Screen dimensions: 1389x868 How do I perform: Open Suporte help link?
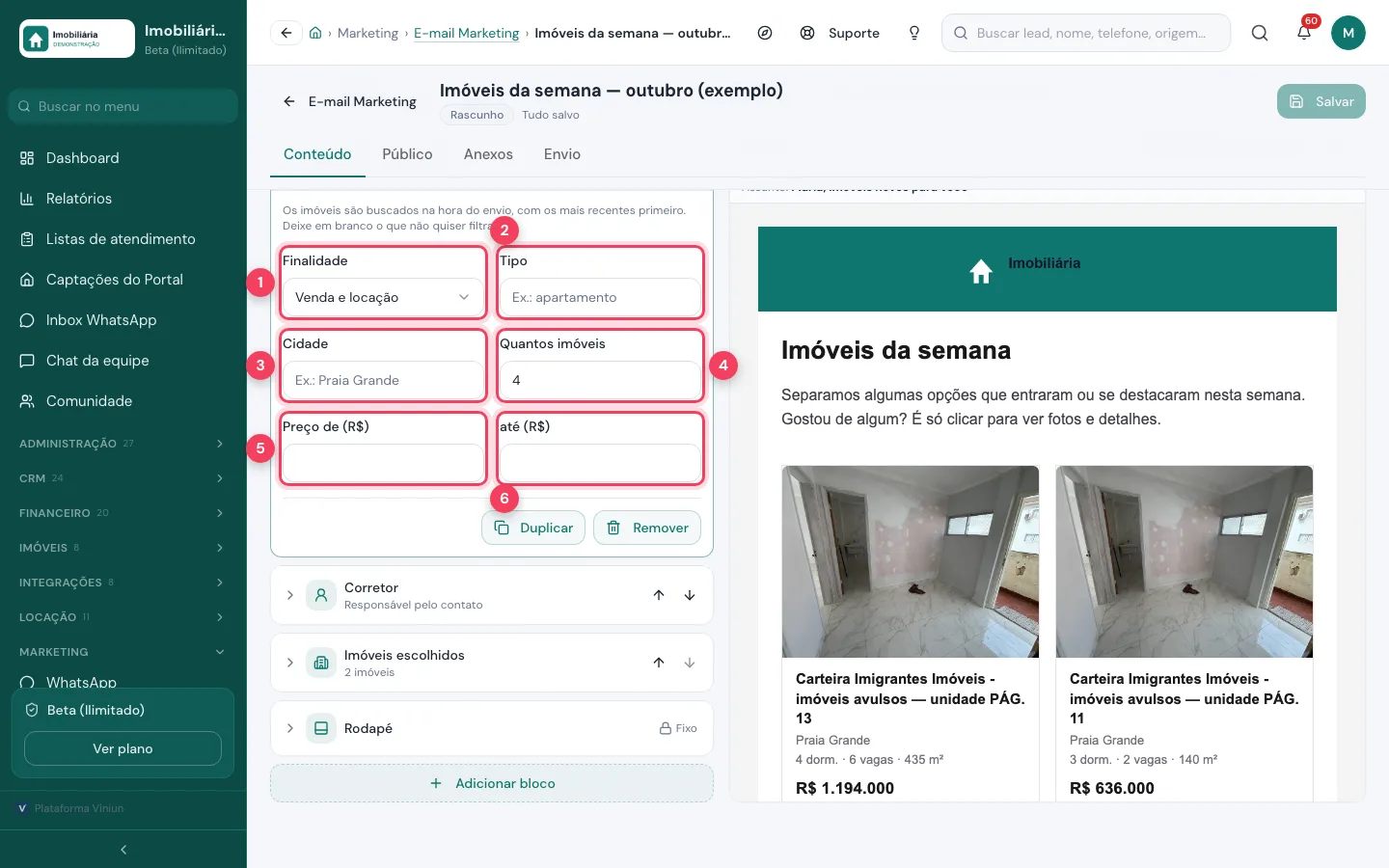coord(840,33)
